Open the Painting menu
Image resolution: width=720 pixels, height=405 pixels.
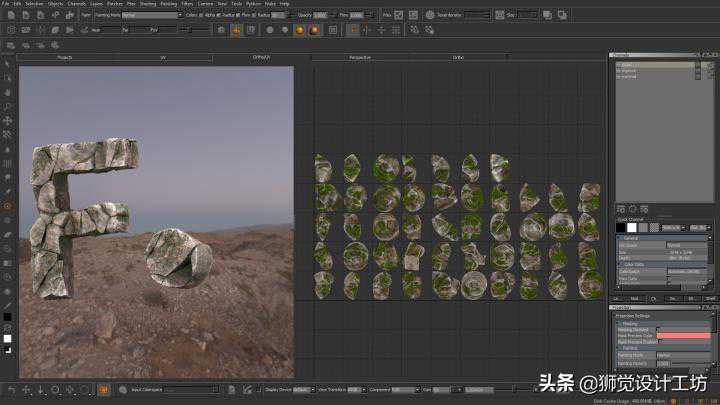[168, 4]
